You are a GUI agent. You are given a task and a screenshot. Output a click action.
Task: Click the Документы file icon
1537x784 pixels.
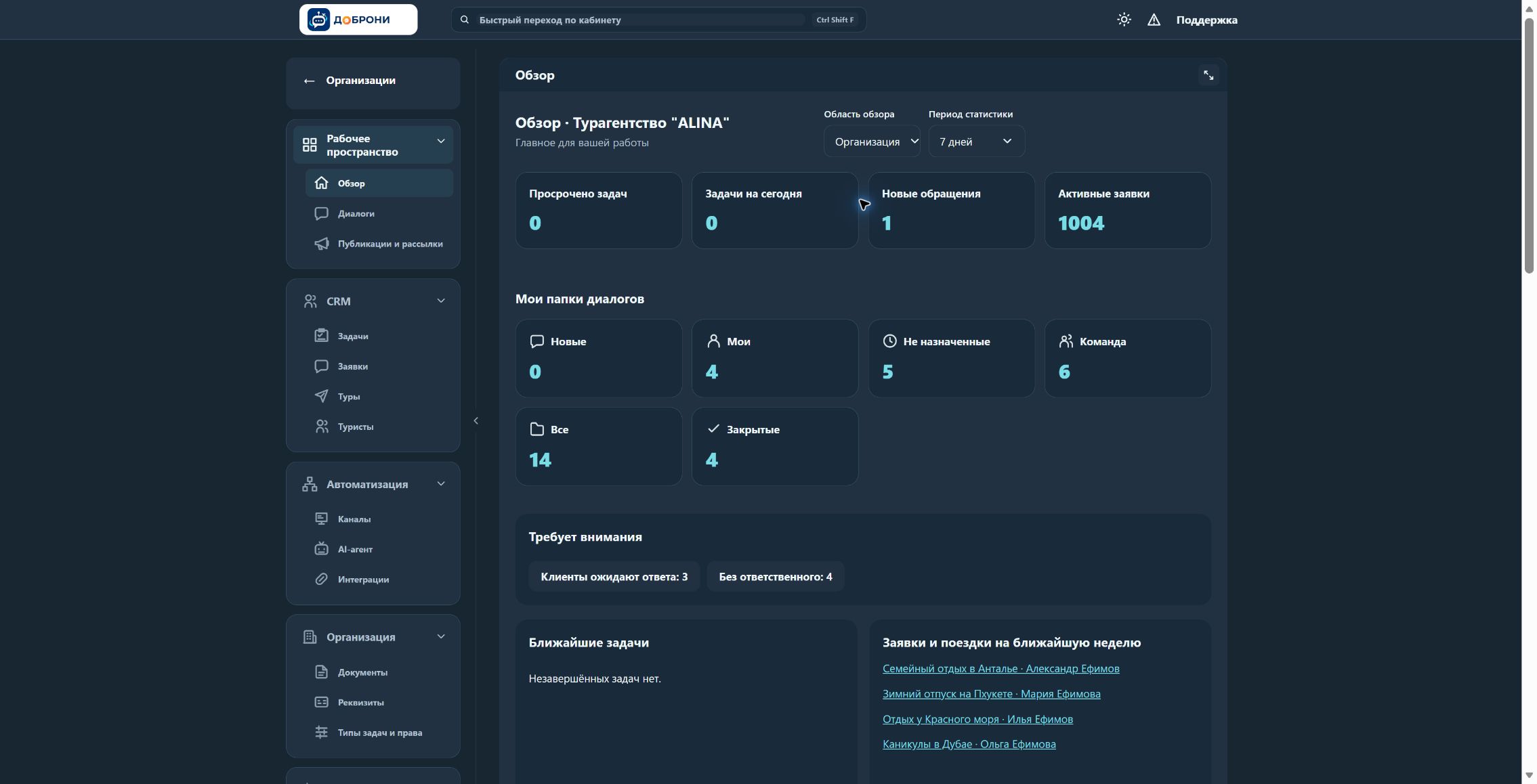pos(322,672)
